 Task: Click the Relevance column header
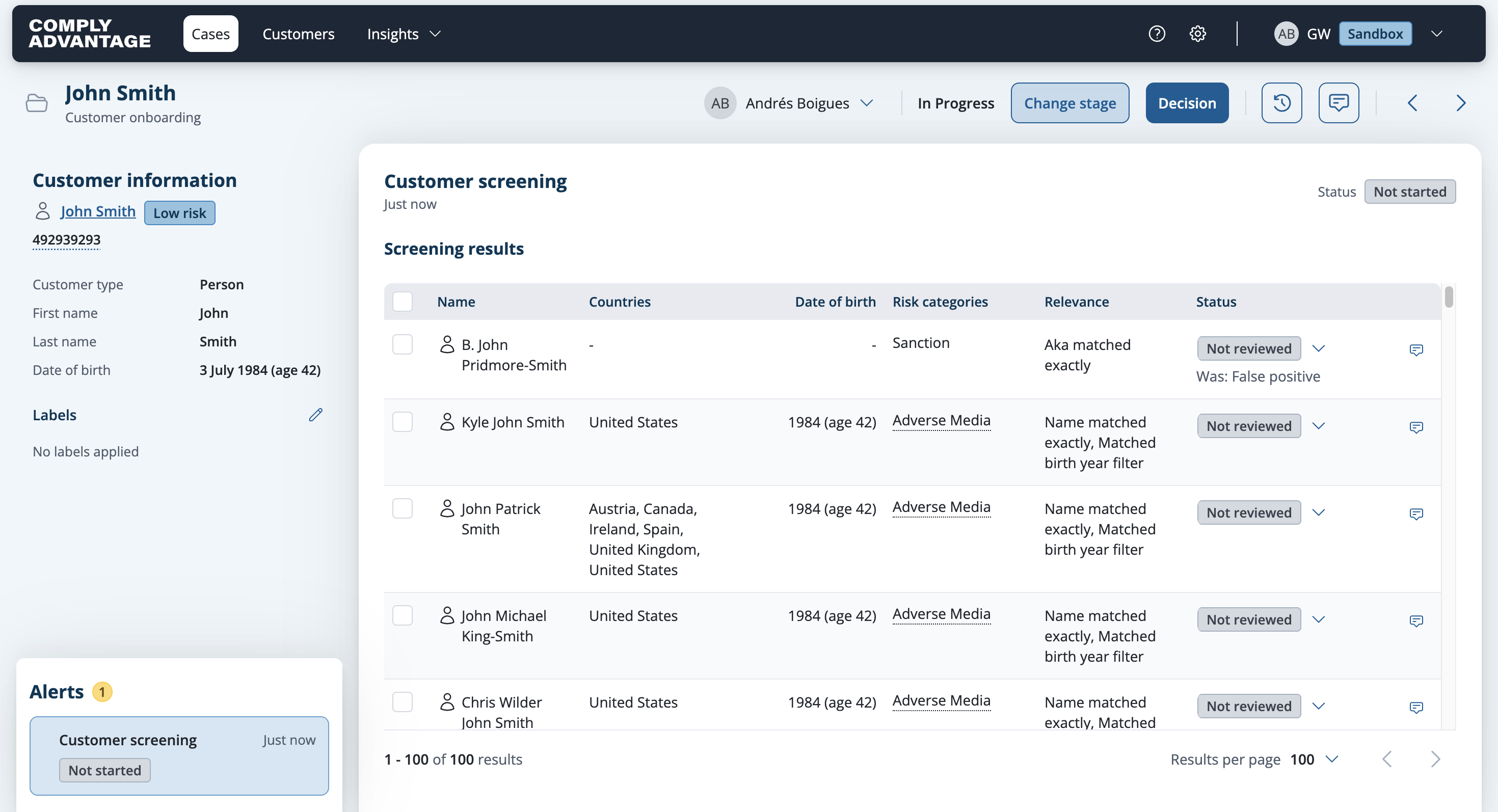coord(1077,302)
